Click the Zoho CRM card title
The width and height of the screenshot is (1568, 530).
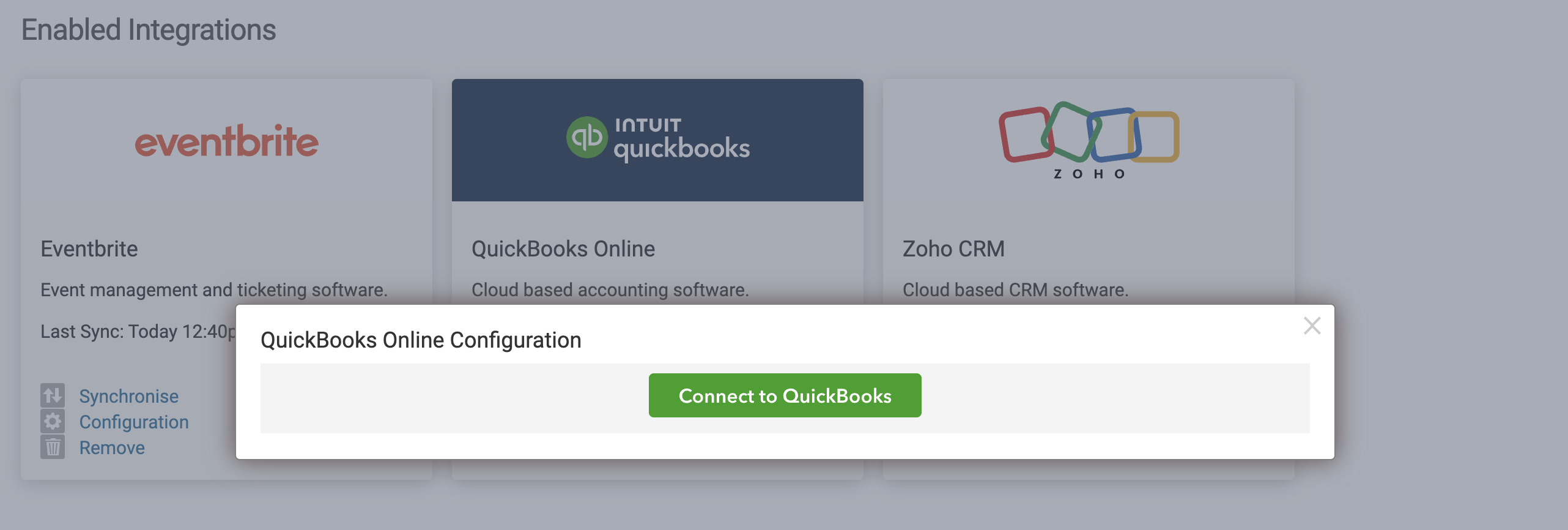tap(953, 249)
